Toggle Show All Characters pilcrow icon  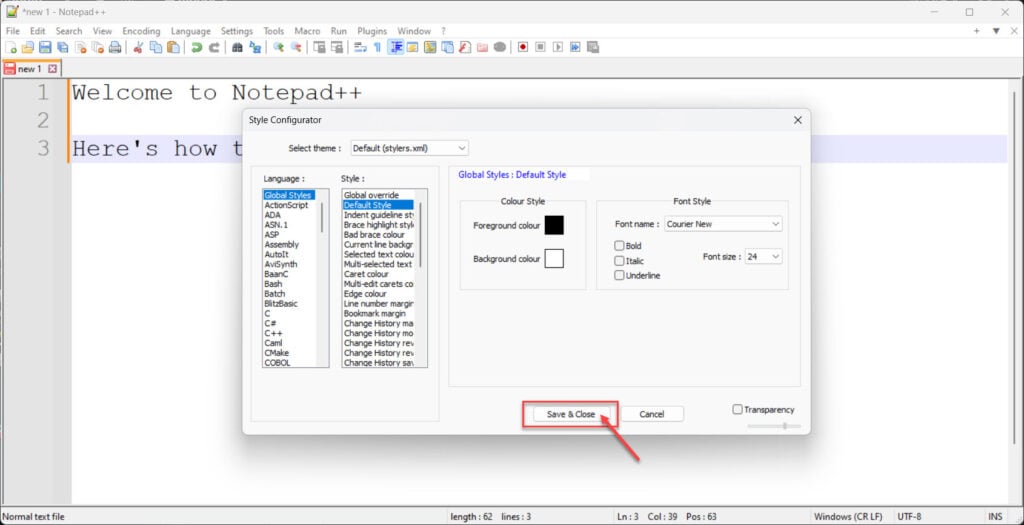click(377, 47)
